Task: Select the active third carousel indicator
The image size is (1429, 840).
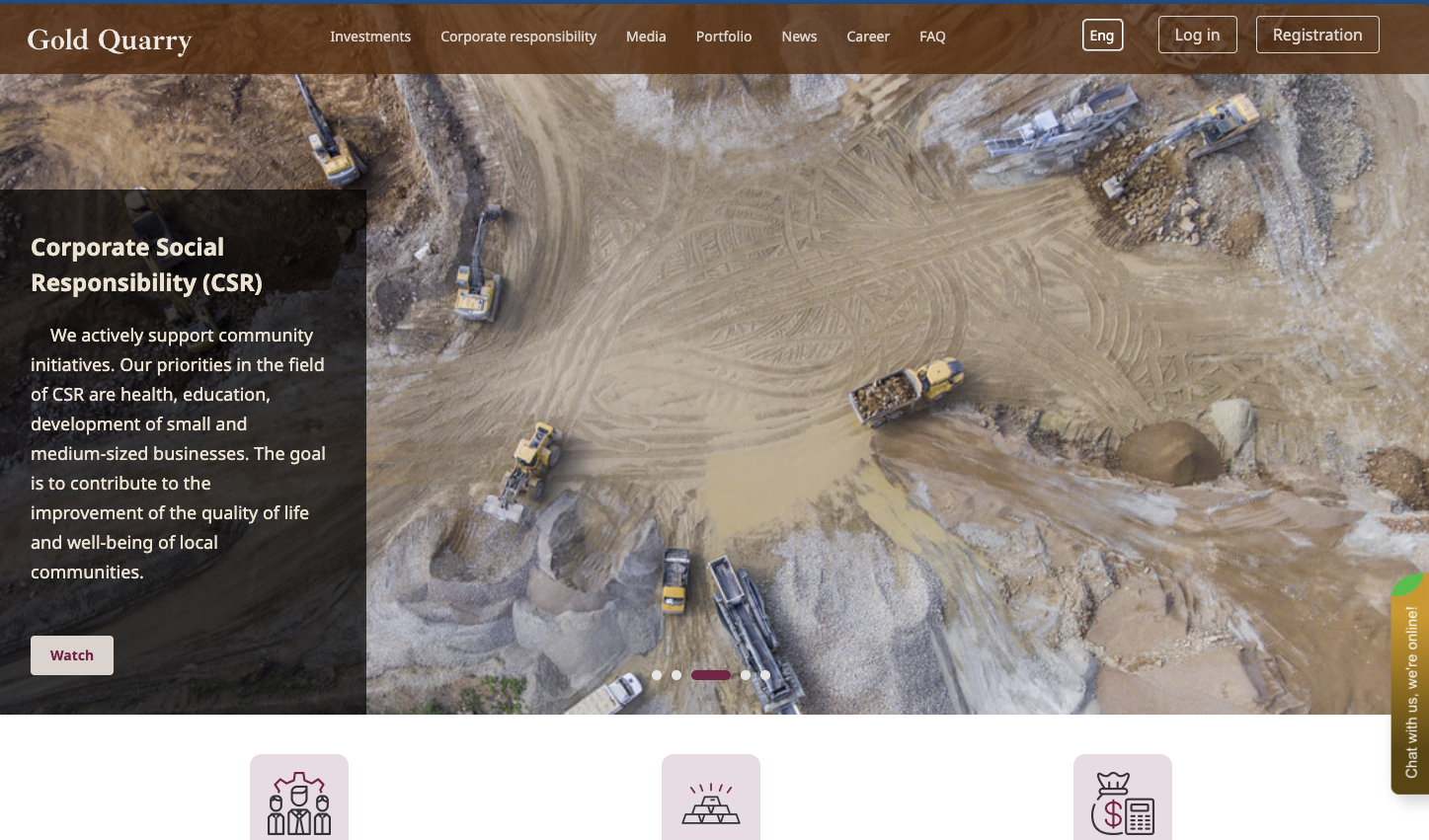Action: (x=711, y=675)
